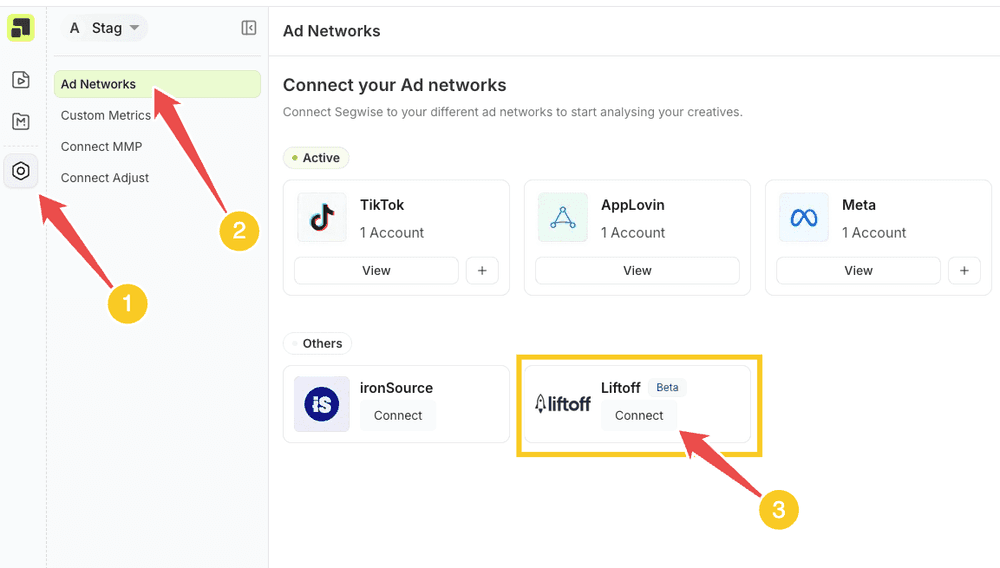Open the creatives video icon in sidebar
The height and width of the screenshot is (568, 1000).
tap(20, 80)
